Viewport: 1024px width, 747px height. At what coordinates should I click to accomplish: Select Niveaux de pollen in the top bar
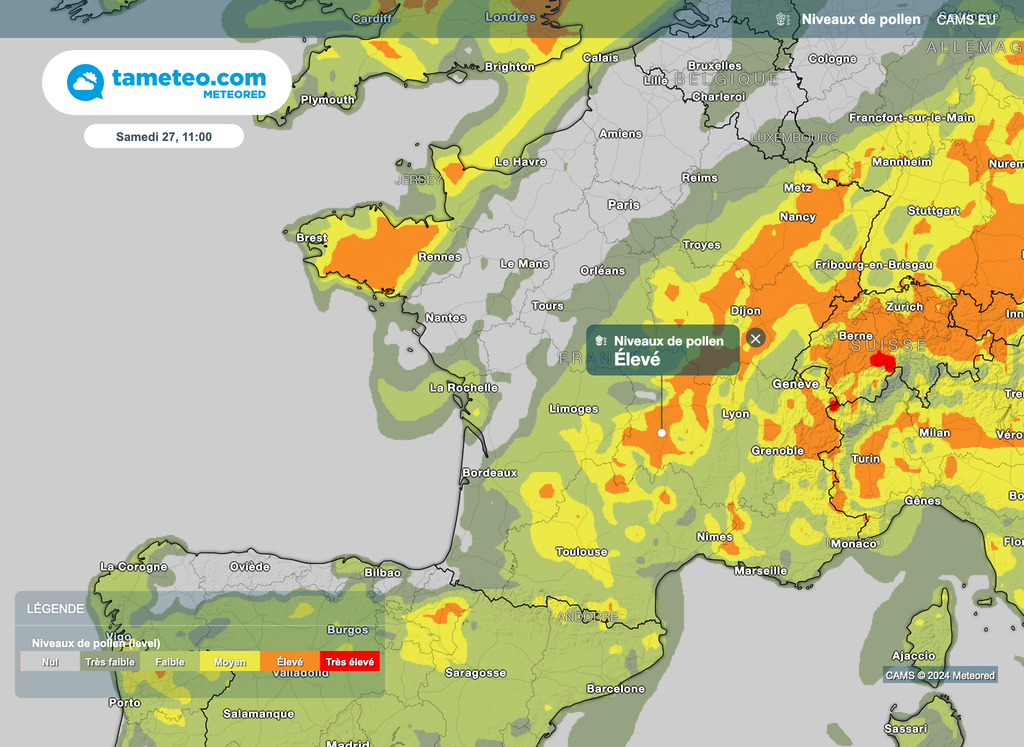[861, 20]
